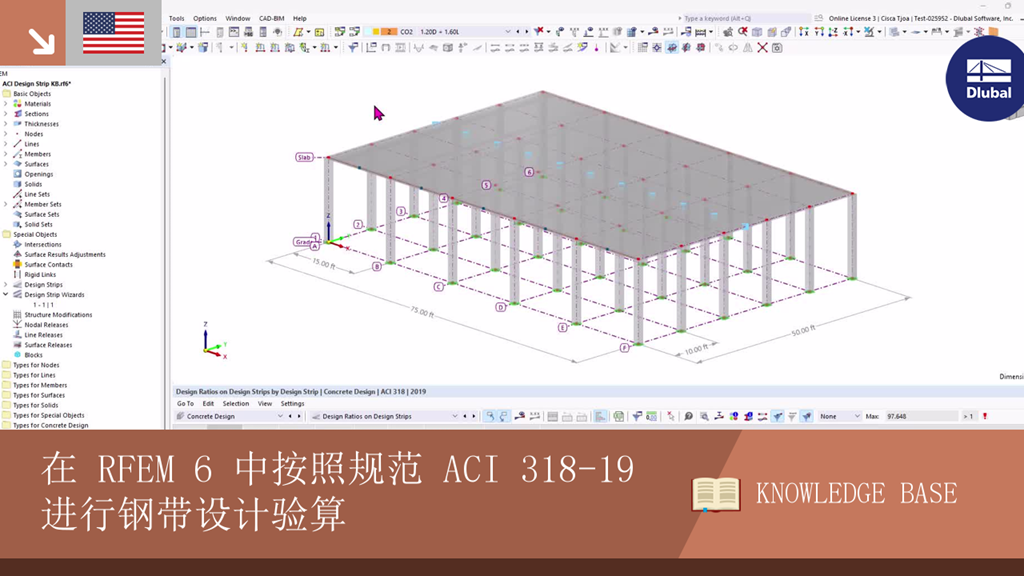Open the Intersections special object tool
Screen dimensions: 1024x576
click(17, 244)
